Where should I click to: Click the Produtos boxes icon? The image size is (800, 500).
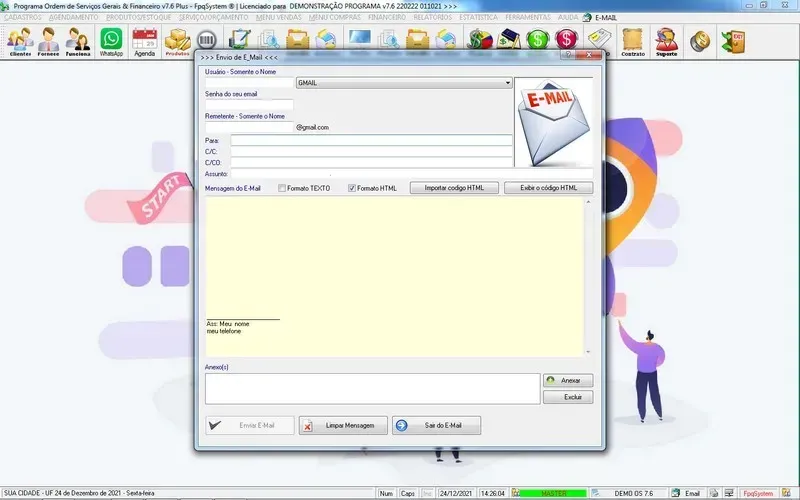(177, 42)
